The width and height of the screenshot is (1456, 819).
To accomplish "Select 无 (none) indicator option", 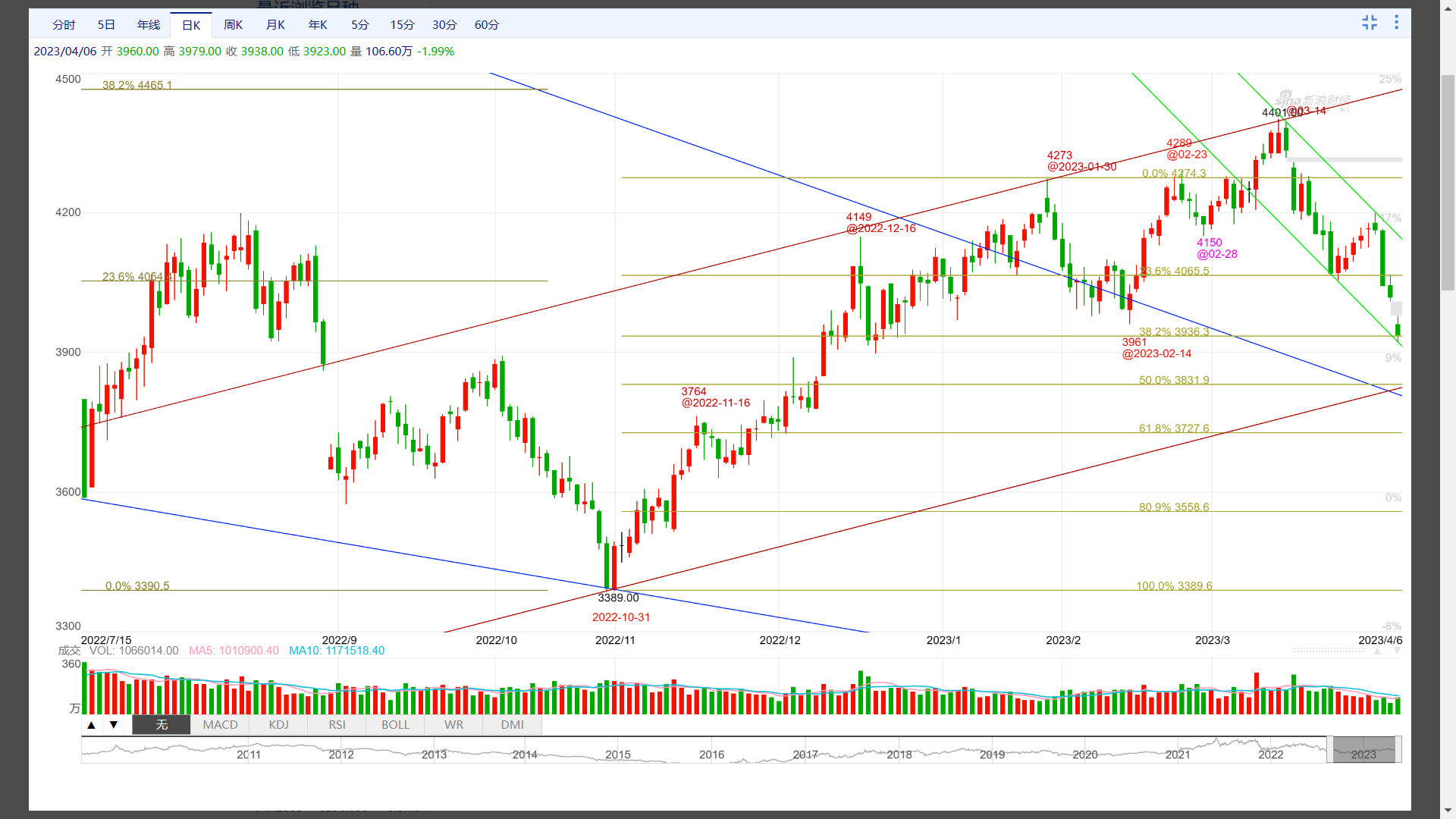I will (x=162, y=725).
